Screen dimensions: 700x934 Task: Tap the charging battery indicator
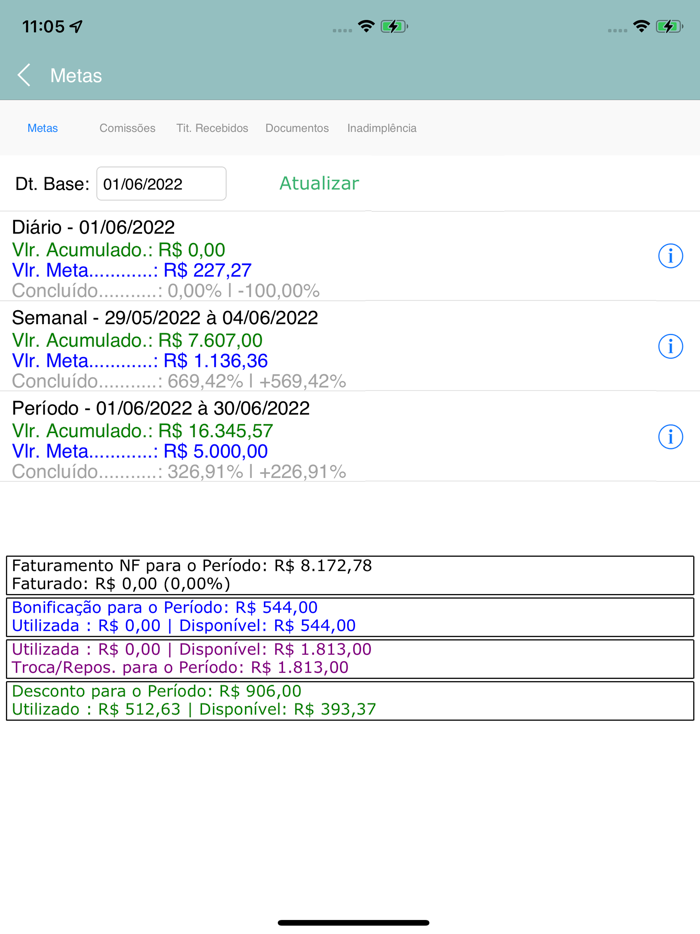point(394,27)
